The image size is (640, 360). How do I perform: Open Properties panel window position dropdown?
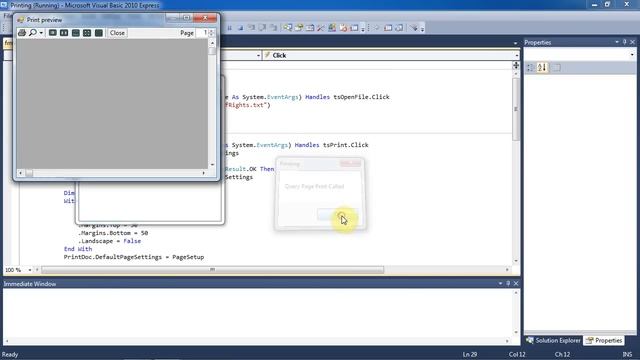tap(617, 42)
